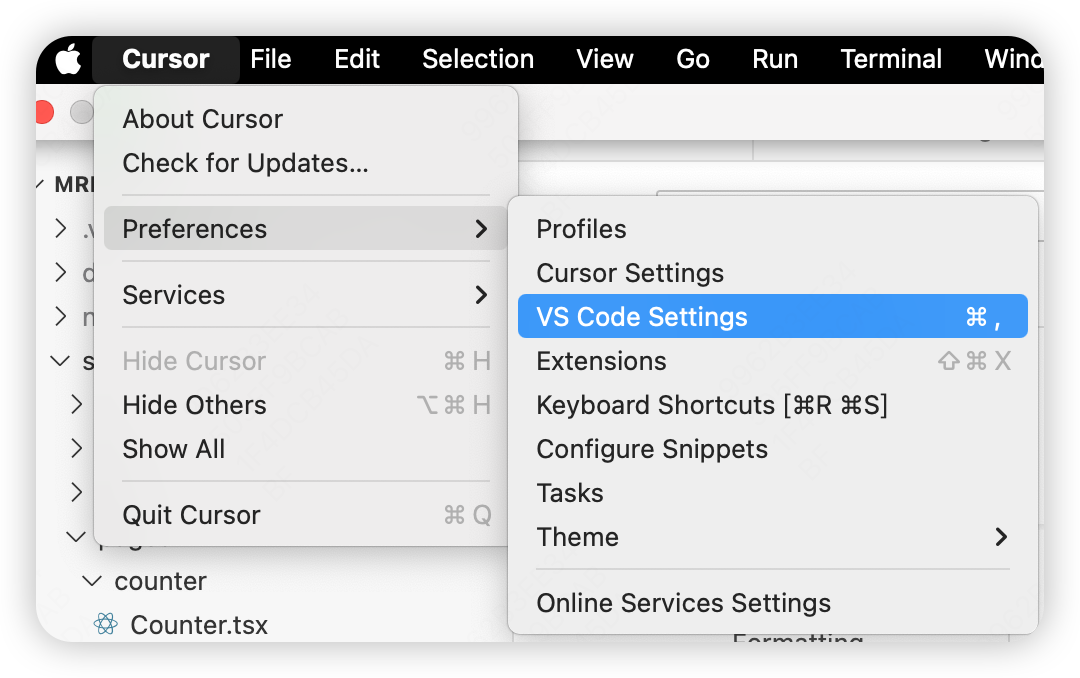Viewport: 1080px width, 678px height.
Task: Collapse the counter folder
Action: 92,581
